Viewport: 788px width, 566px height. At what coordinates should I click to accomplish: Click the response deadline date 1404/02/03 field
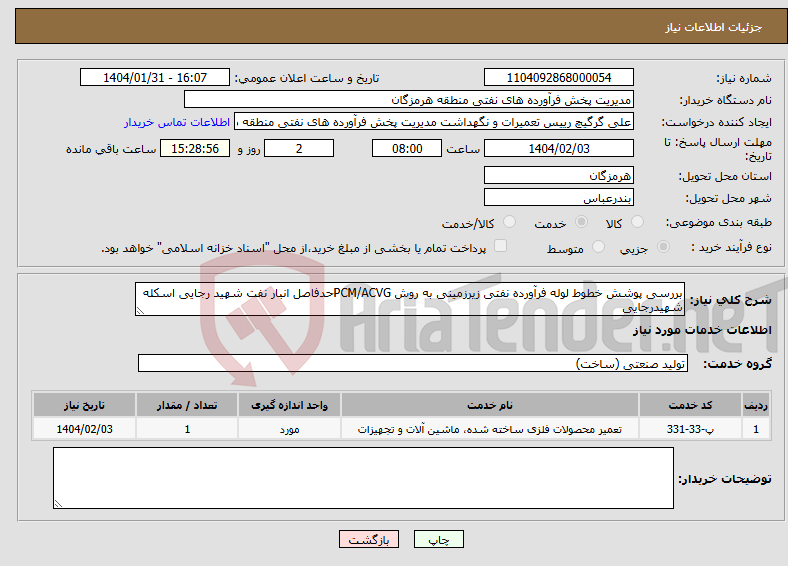click(558, 148)
